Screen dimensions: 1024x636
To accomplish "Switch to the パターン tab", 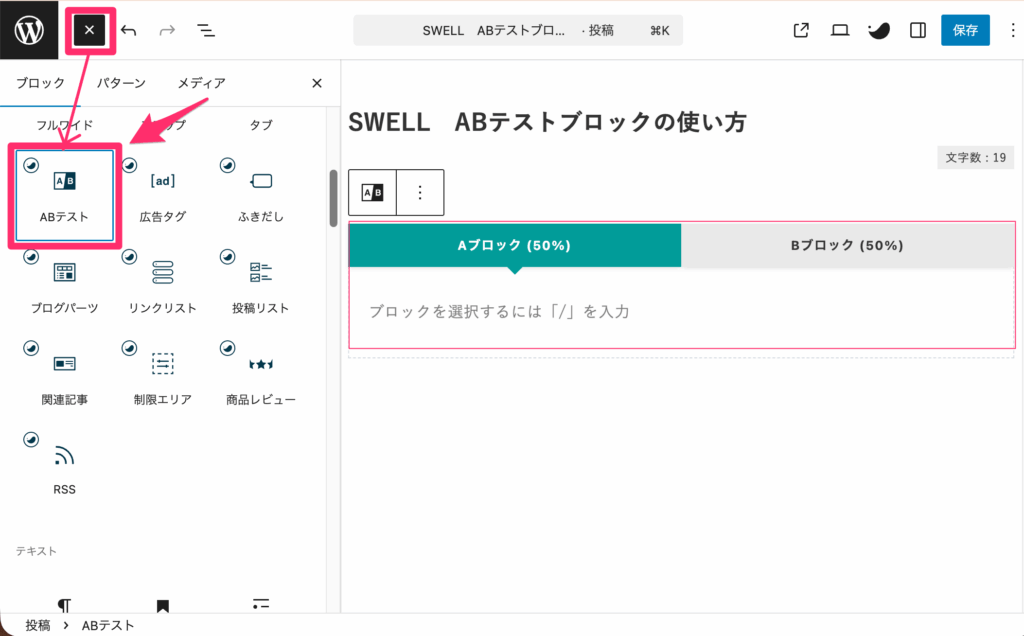I will pyautogui.click(x=122, y=84).
